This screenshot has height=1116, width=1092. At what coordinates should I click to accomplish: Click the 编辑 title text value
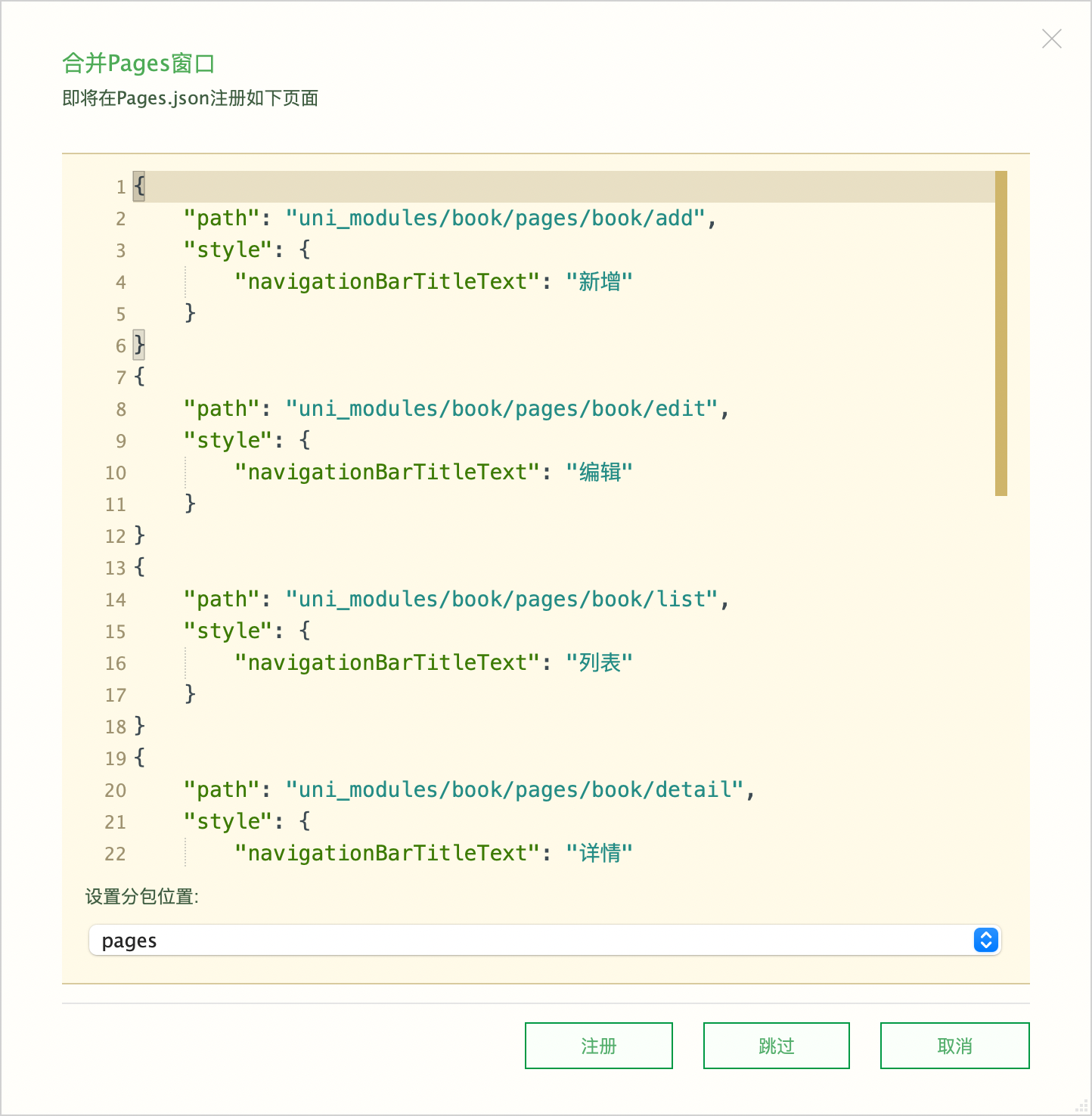(599, 473)
